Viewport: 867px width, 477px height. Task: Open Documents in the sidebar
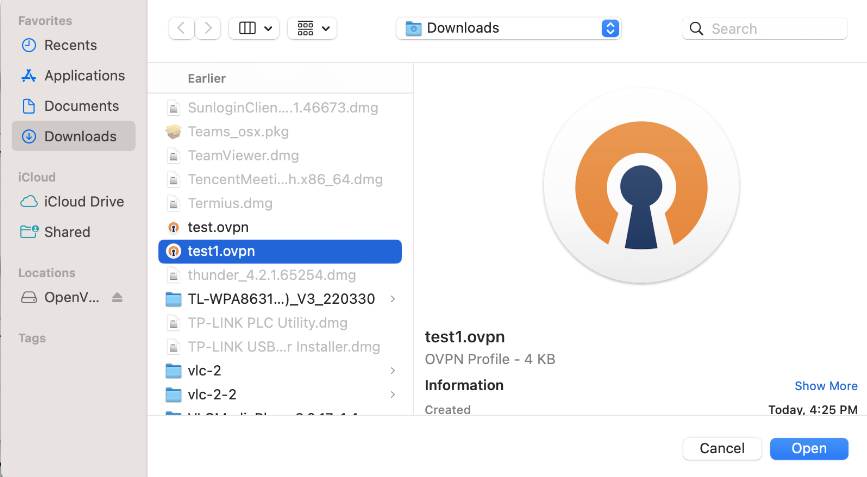coord(74,106)
